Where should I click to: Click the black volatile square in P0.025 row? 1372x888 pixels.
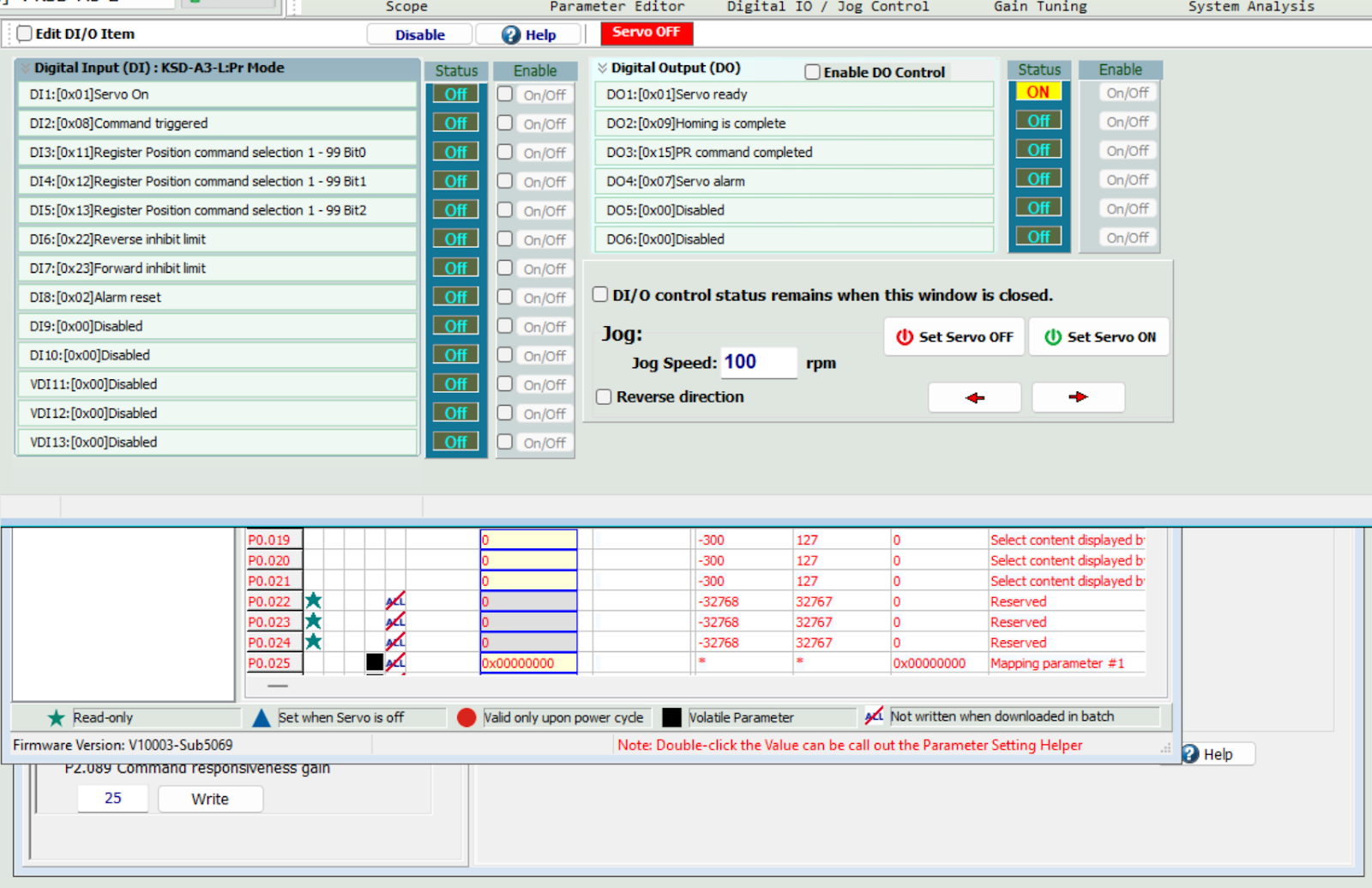tap(375, 662)
